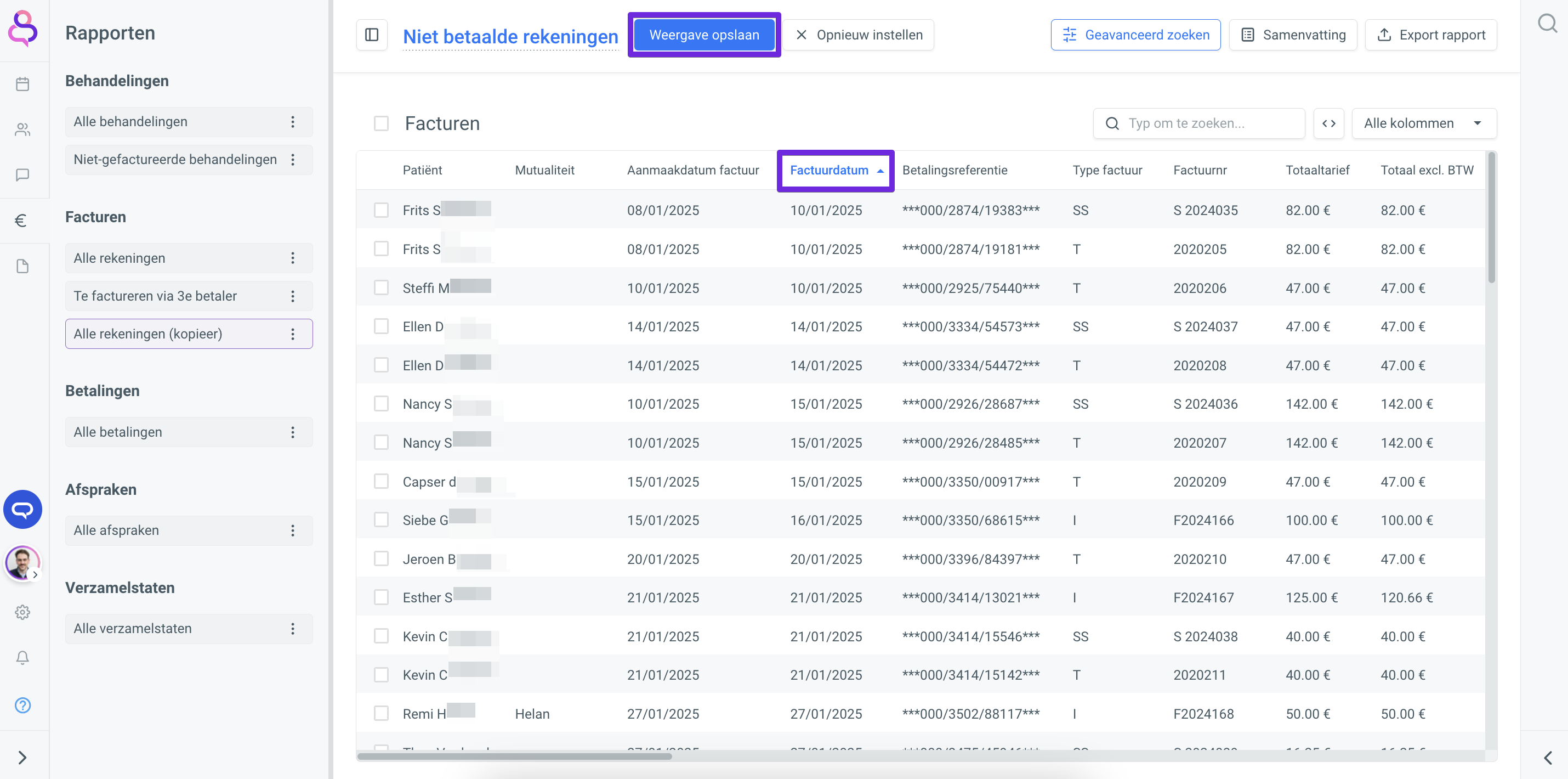This screenshot has width=1568, height=779.
Task: Sort by the Betalingsreferentie column header
Action: click(x=955, y=170)
